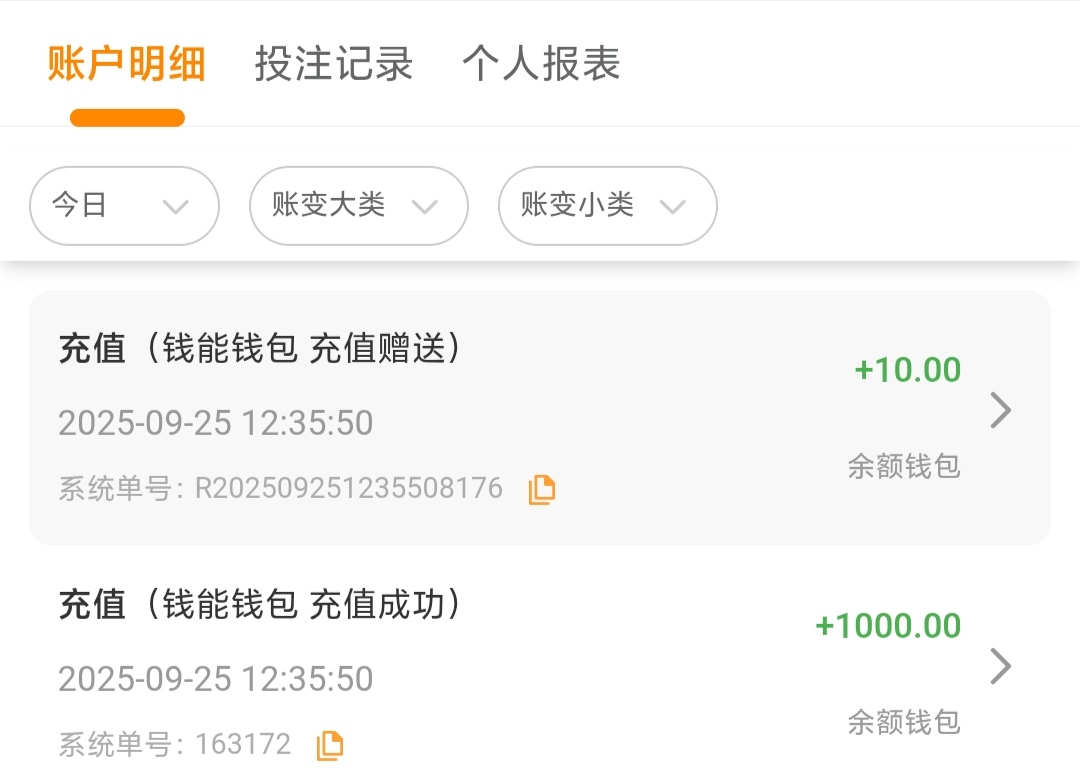The image size is (1080, 783).
Task: Click chevron arrow in 今日 filter
Action: click(176, 207)
